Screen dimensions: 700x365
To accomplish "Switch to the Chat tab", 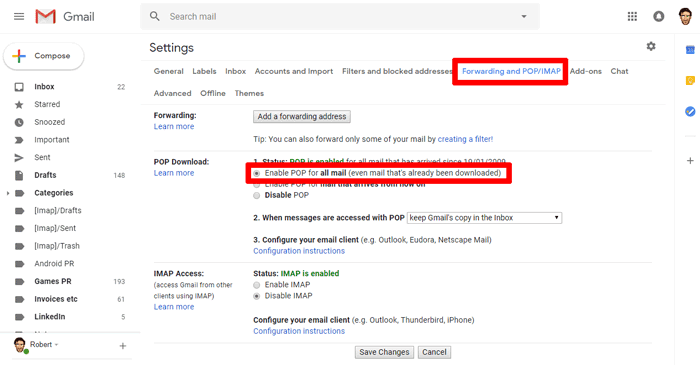I will tap(619, 71).
